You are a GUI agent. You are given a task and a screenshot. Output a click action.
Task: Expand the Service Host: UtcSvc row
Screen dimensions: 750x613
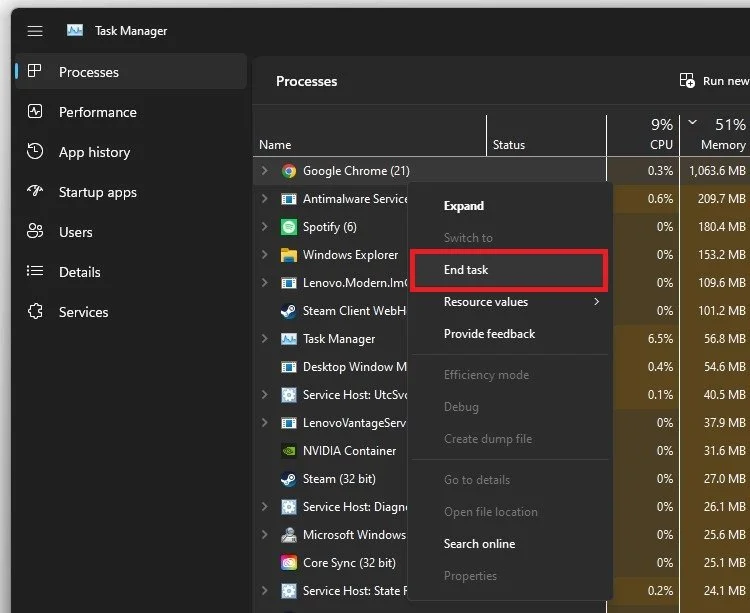[x=264, y=394]
